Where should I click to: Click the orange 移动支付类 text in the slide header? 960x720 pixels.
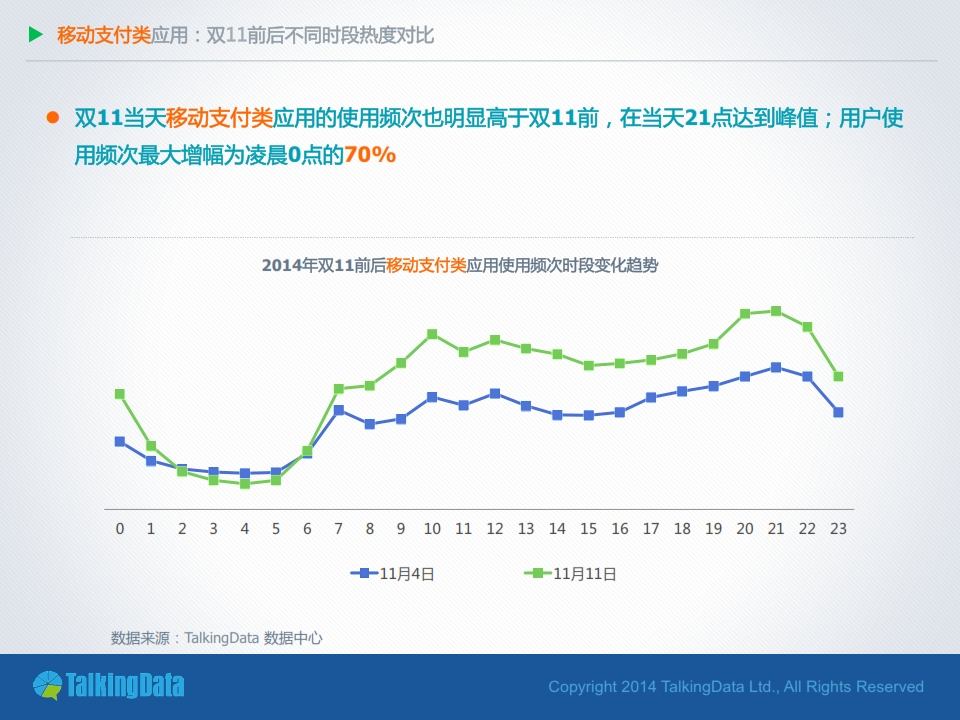tap(104, 36)
